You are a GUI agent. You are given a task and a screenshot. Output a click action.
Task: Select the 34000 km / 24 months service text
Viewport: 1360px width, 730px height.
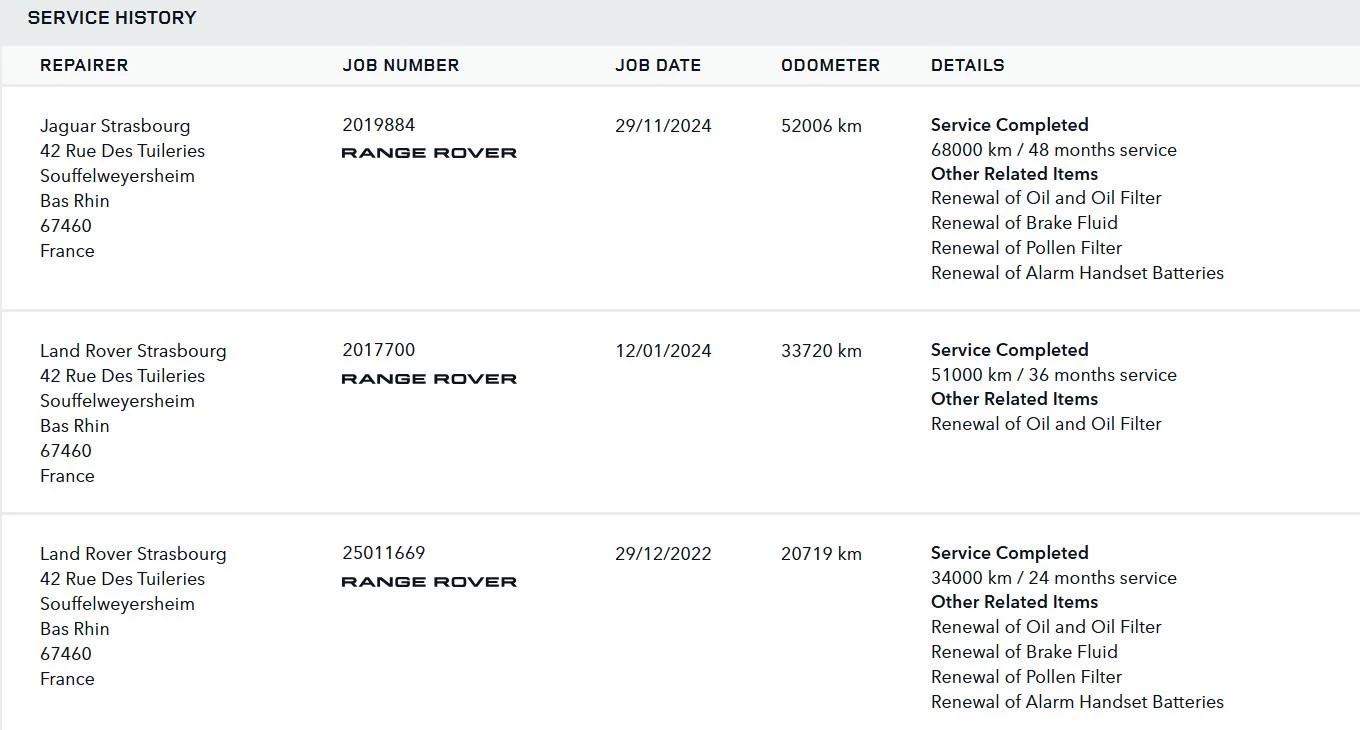point(1054,578)
